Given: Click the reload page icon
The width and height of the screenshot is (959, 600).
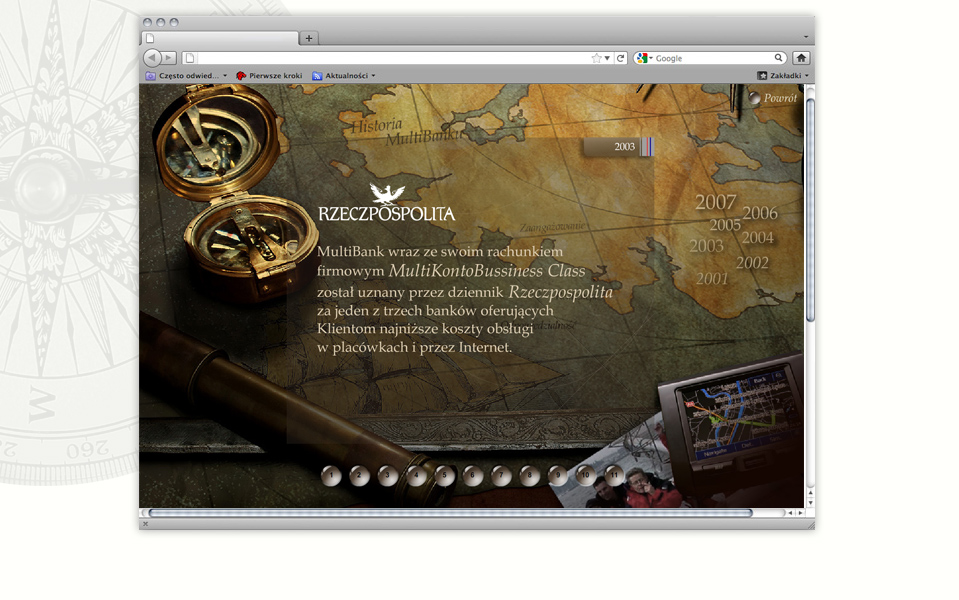Looking at the screenshot, I should pos(620,58).
